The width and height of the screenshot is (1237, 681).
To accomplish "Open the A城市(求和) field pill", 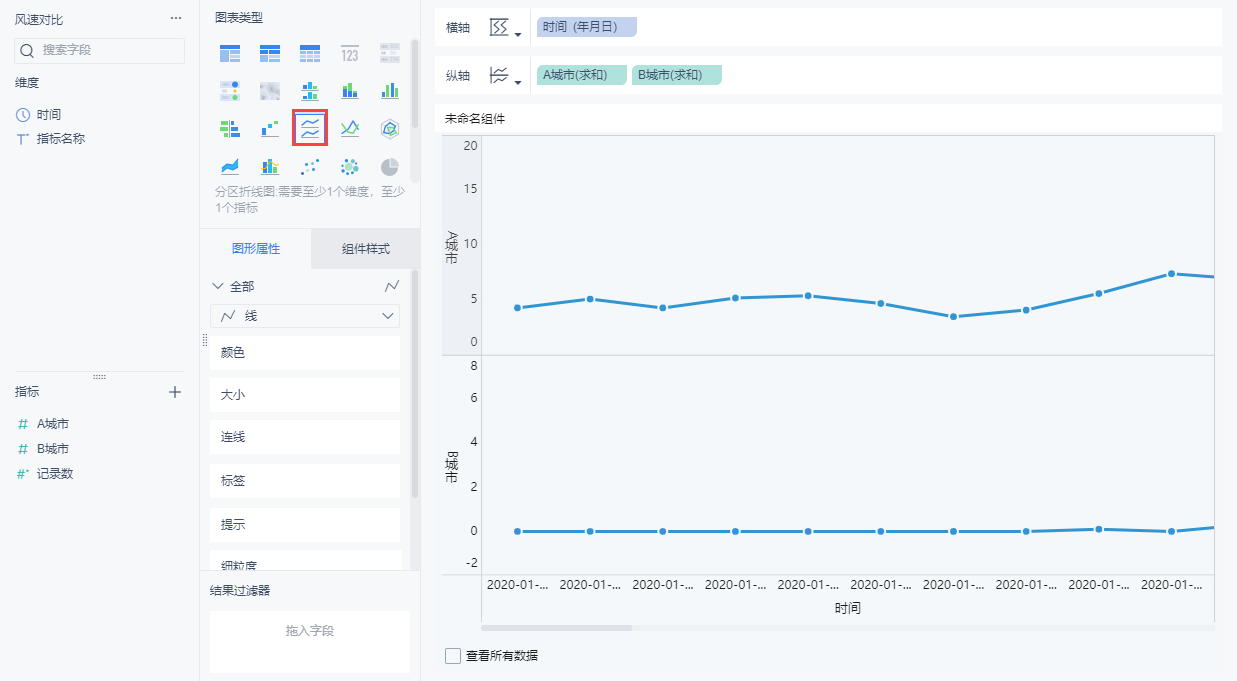I will [582, 75].
